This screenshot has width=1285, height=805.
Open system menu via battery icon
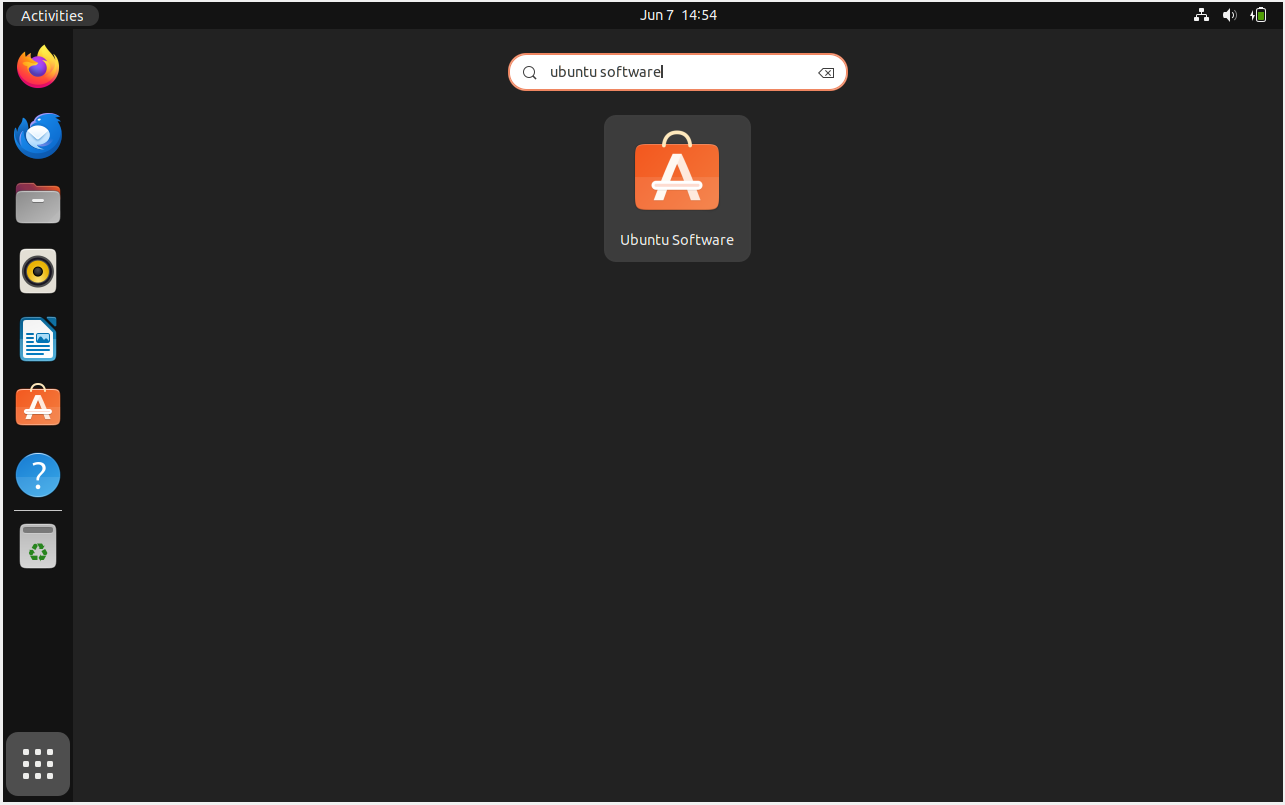[x=1258, y=15]
